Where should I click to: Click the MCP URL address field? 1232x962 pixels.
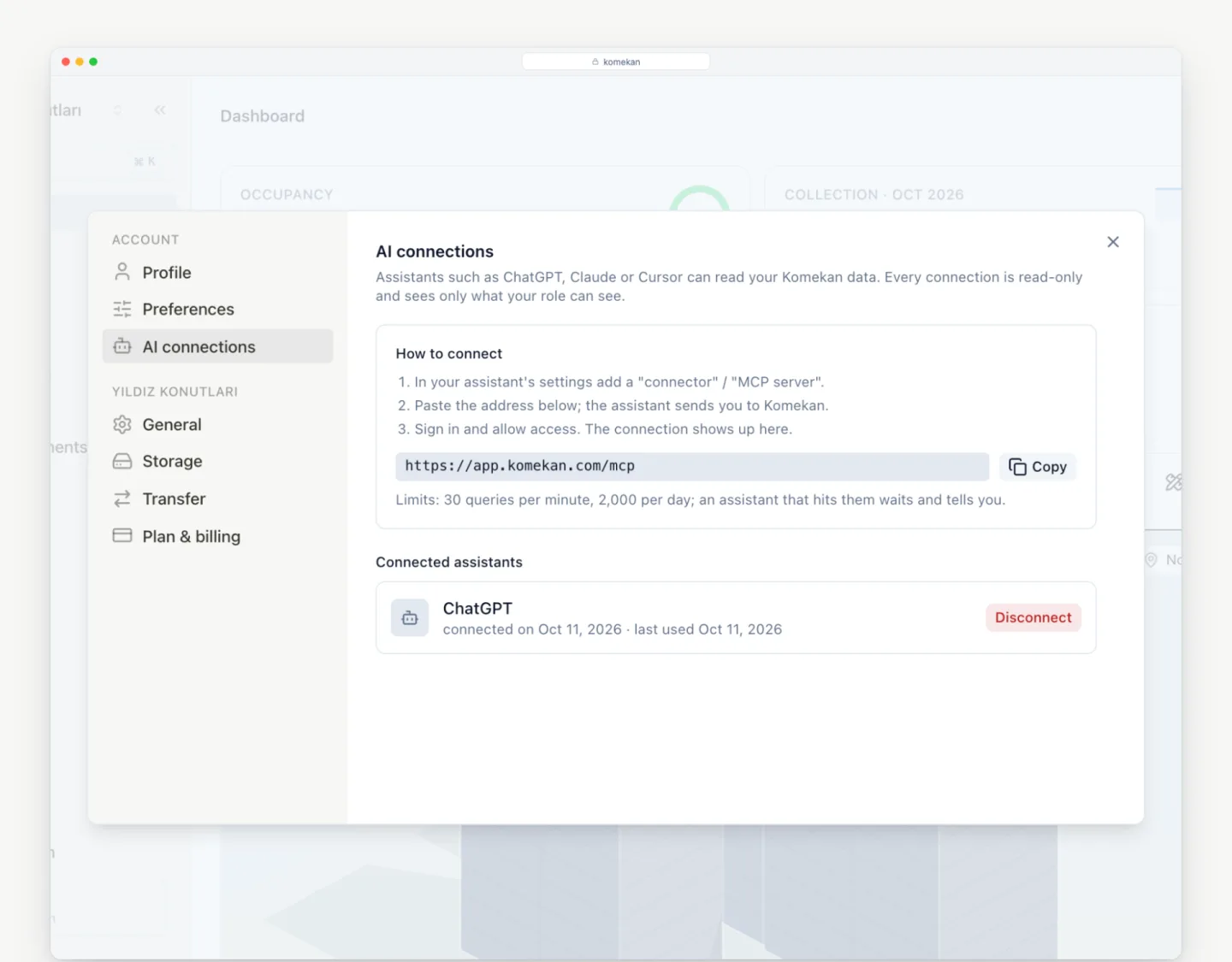coord(692,467)
